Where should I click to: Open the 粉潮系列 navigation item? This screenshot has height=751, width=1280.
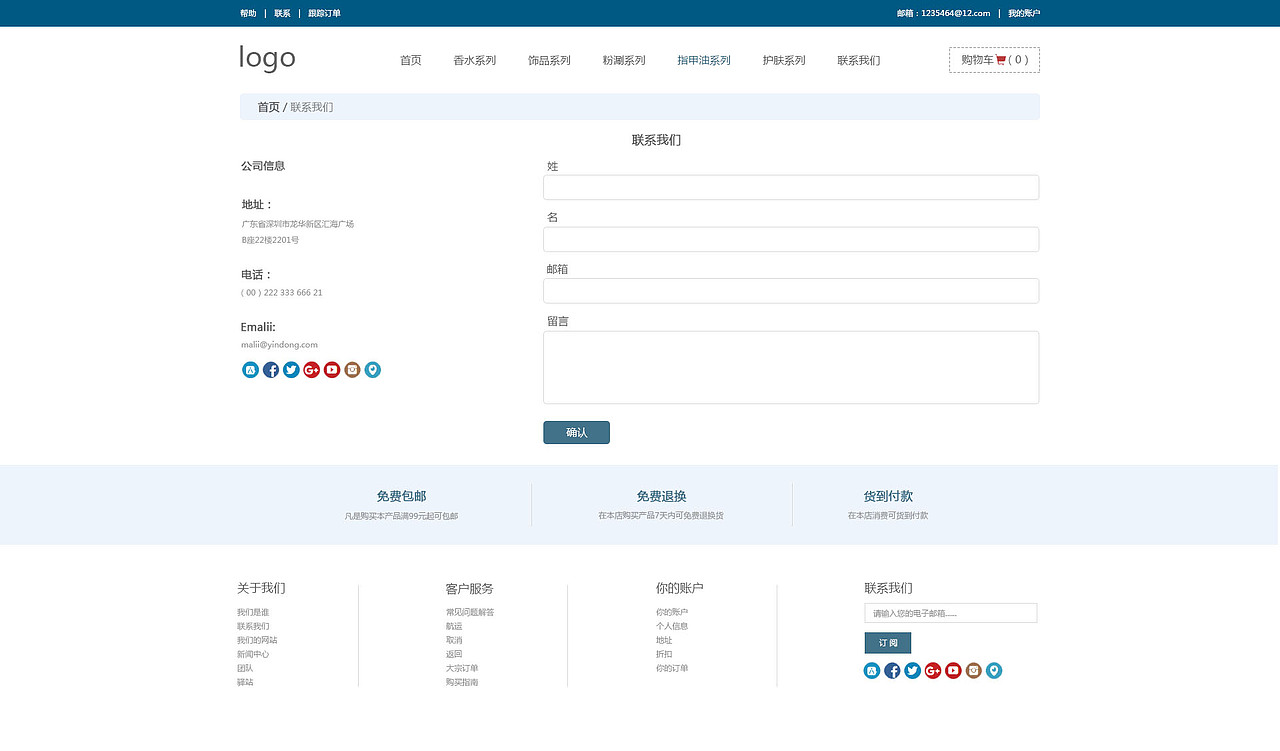coord(624,60)
